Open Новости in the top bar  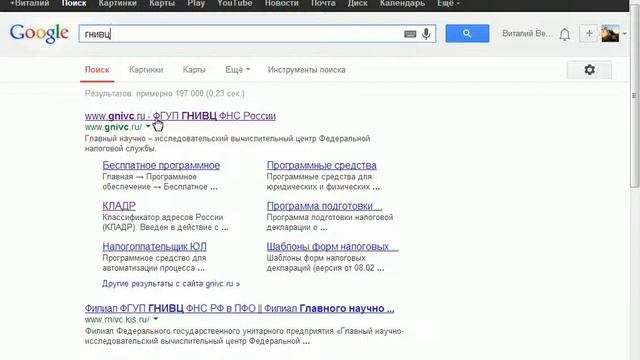tap(282, 4)
